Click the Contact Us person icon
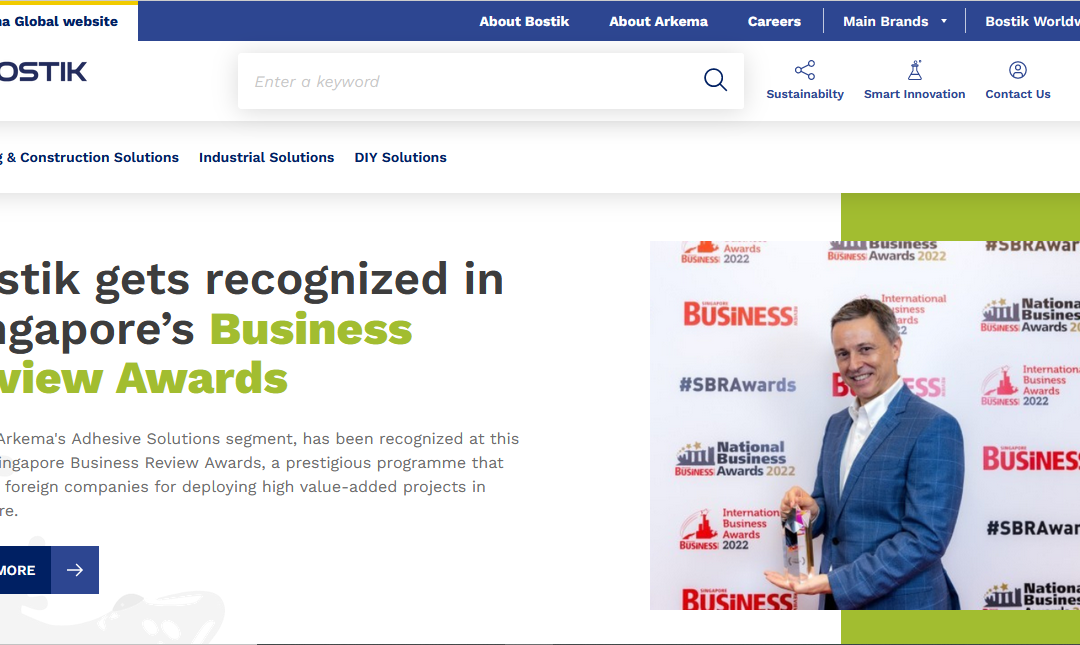This screenshot has height=645, width=1080. [x=1017, y=70]
